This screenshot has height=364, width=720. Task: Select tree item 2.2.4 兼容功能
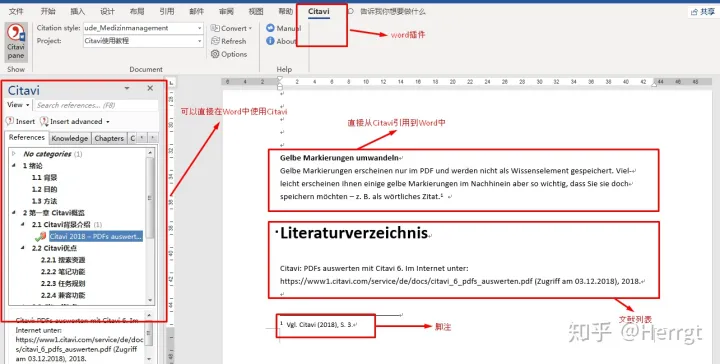point(63,295)
